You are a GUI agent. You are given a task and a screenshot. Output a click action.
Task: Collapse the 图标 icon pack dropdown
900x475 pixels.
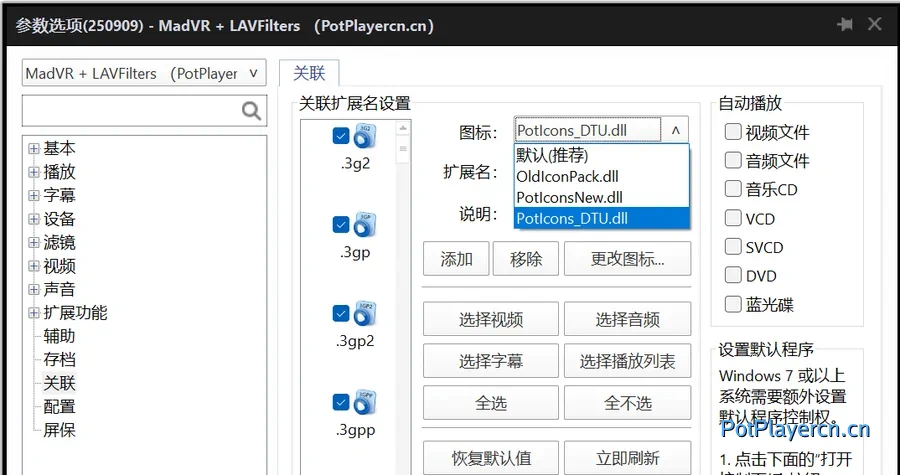tap(676, 130)
